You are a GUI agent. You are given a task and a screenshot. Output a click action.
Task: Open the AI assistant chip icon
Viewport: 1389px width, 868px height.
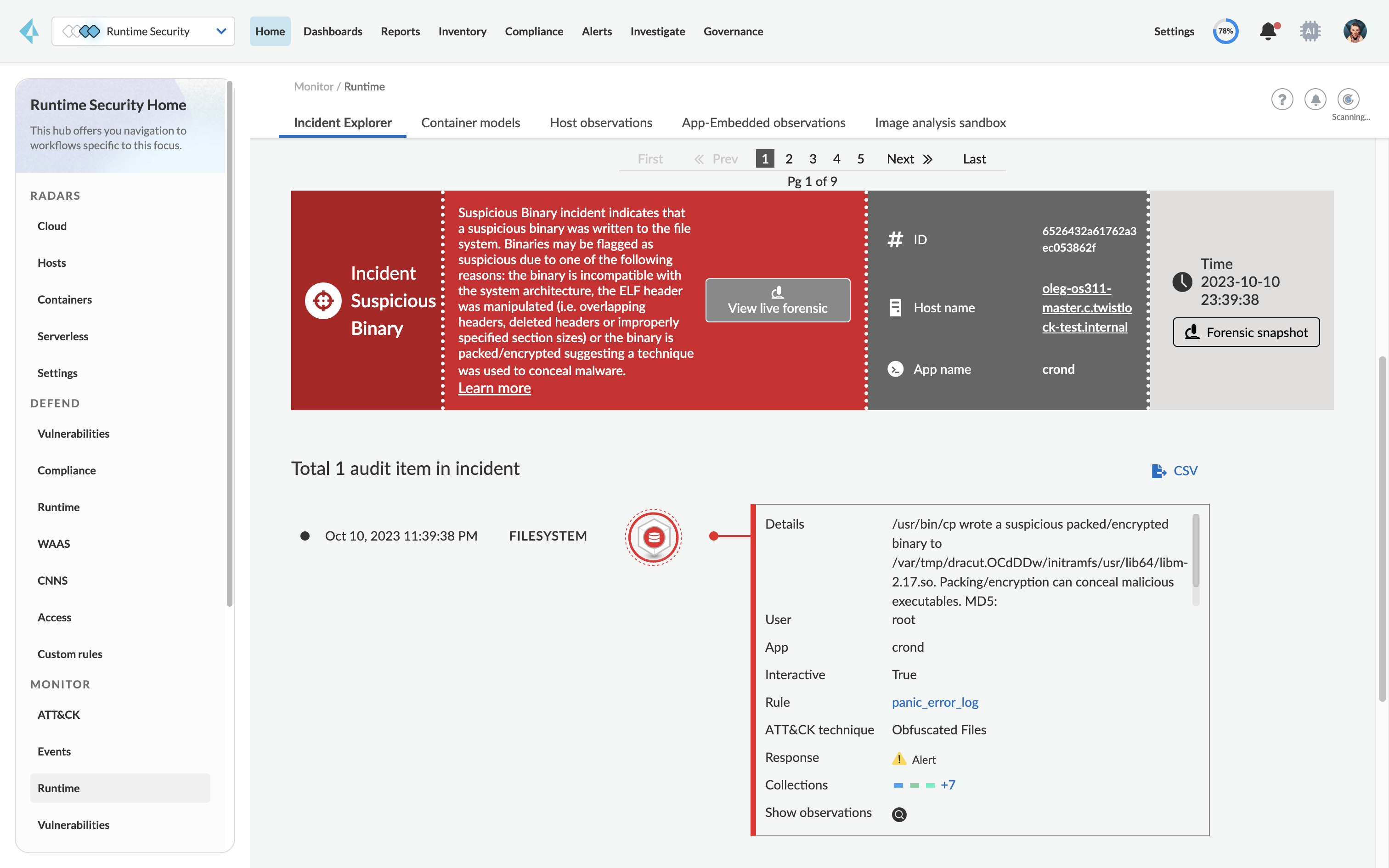[x=1310, y=31]
